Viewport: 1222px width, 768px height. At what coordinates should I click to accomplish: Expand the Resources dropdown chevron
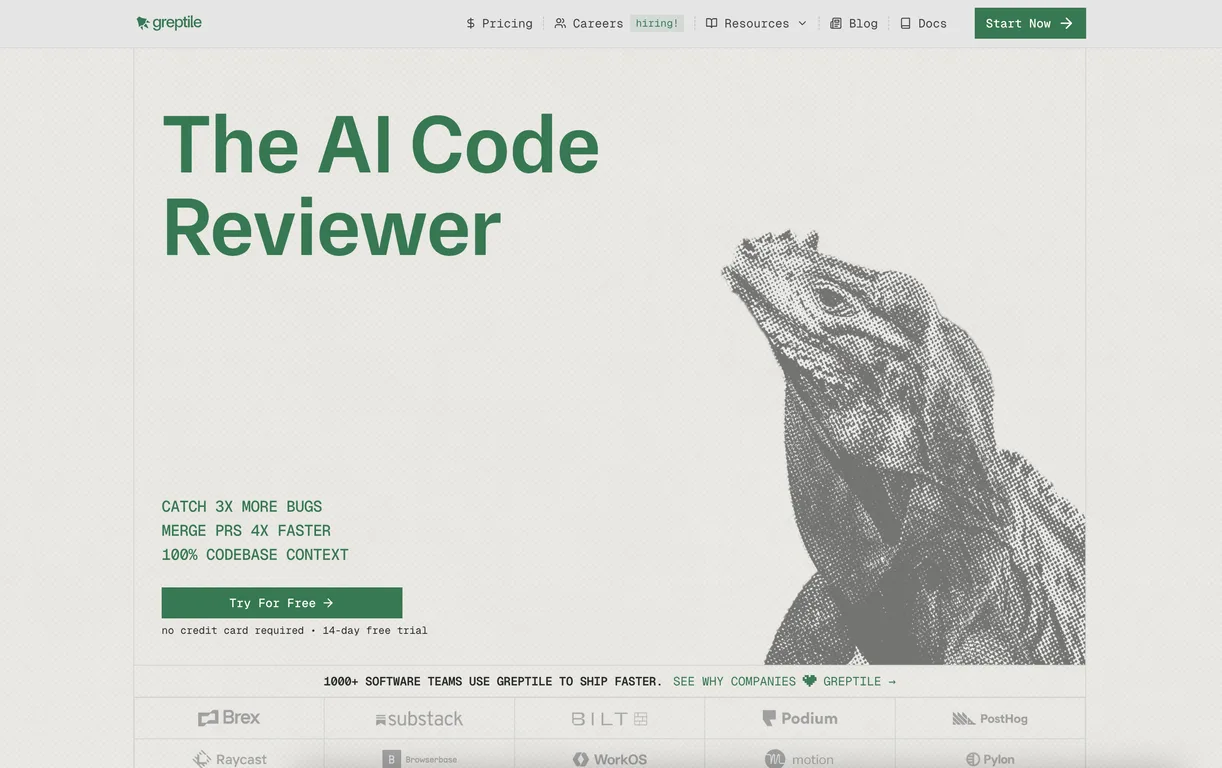[802, 23]
